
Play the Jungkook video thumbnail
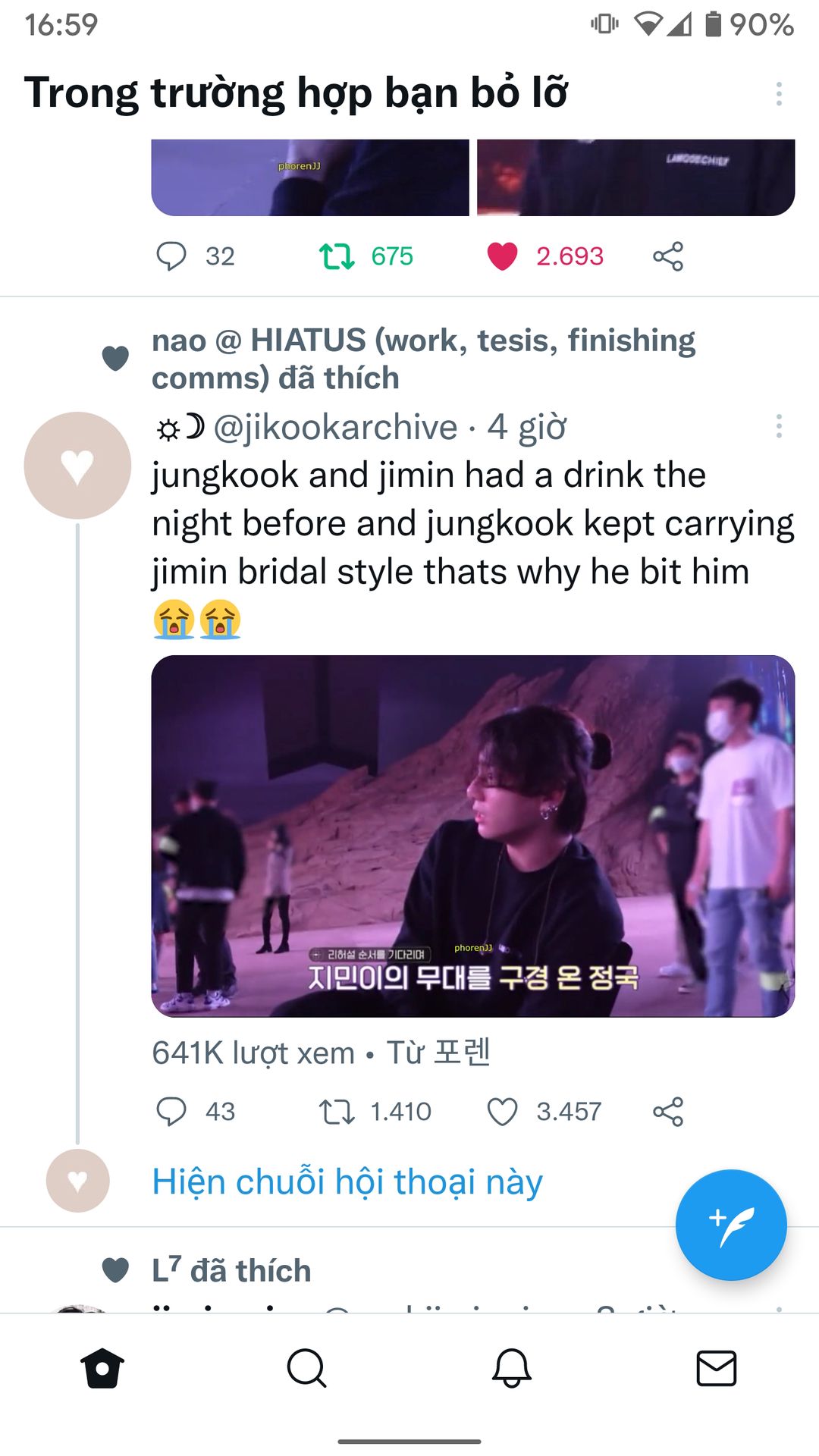coord(473,836)
